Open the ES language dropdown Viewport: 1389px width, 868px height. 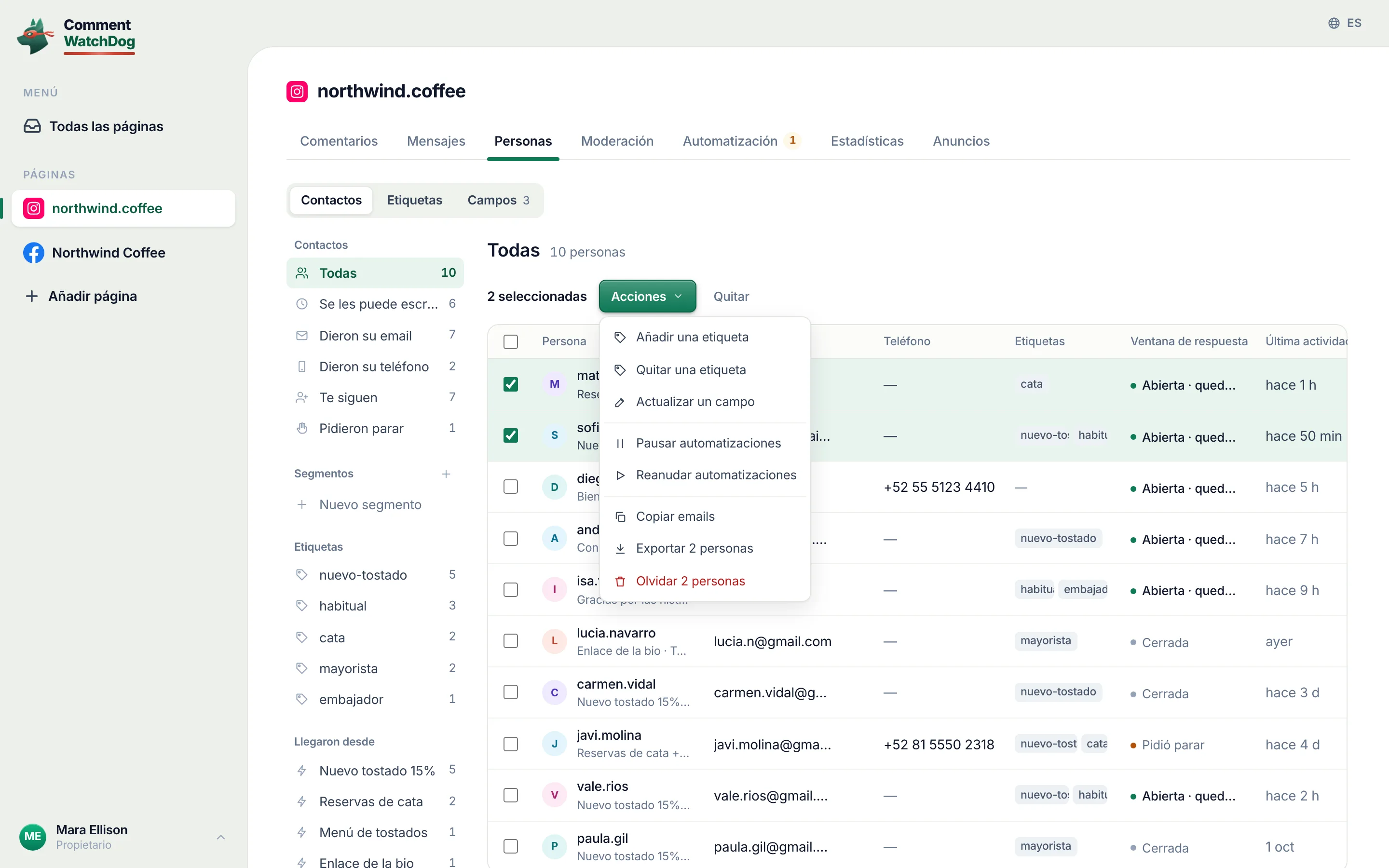point(1345,23)
